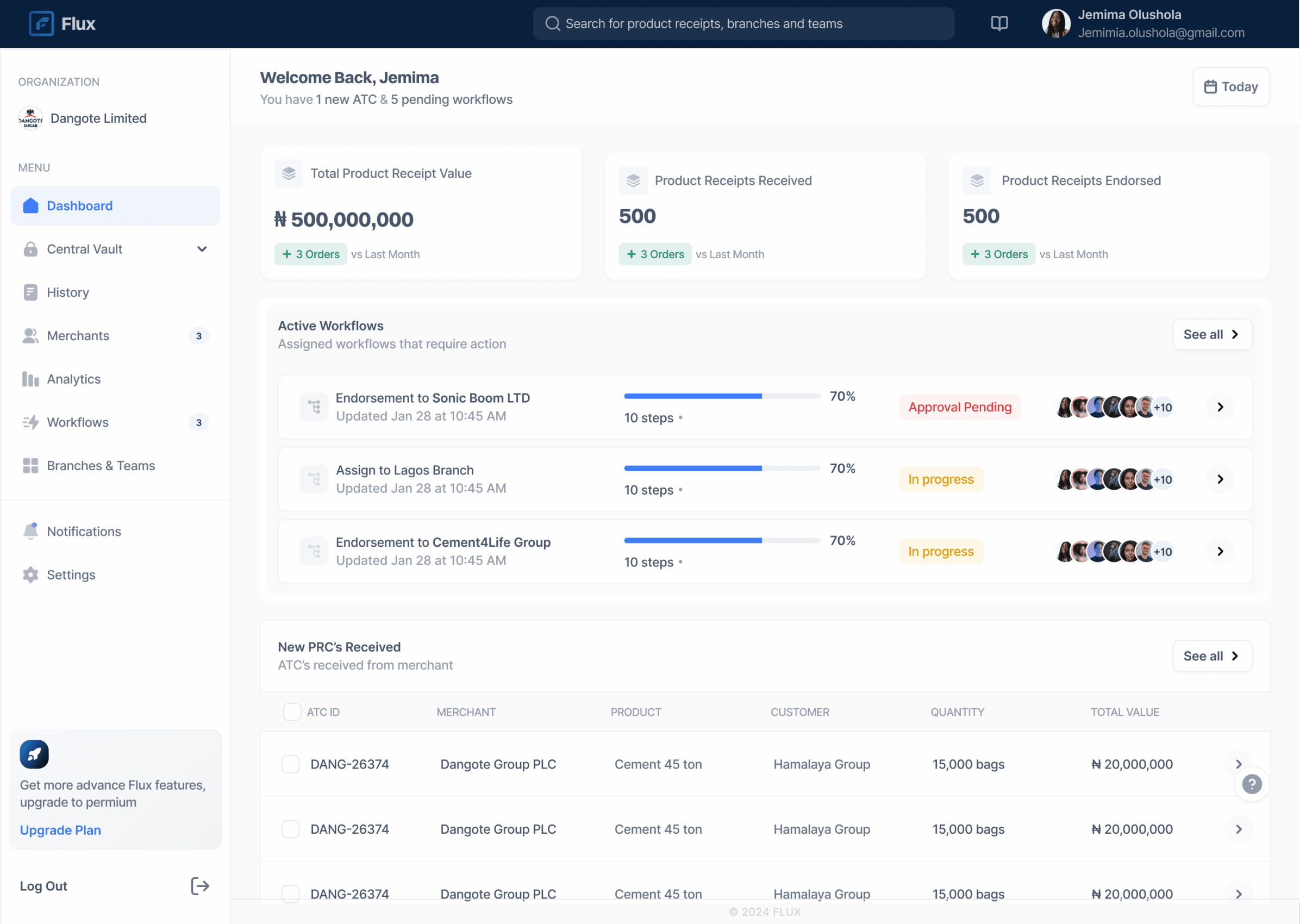Screen dimensions: 1300x924
Task: Click the Analytics bar chart icon
Action: (x=31, y=379)
